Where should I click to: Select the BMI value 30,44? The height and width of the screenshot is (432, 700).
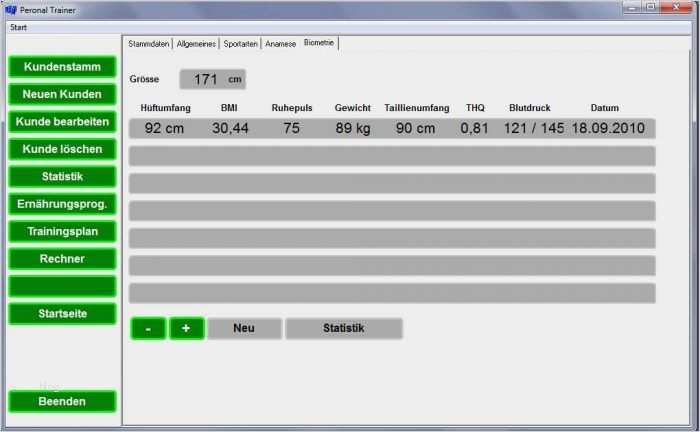(x=230, y=129)
